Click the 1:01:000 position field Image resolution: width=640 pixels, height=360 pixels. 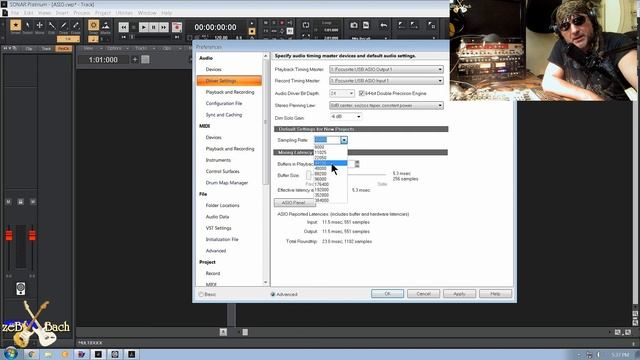coord(103,60)
